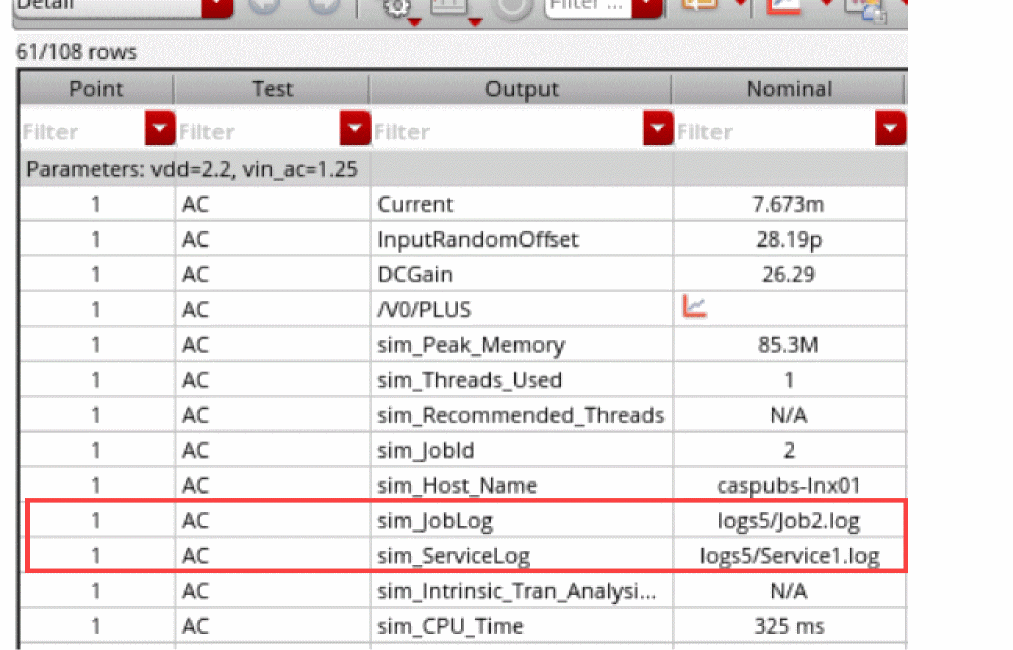Open the logs5/Job2.log link
Screen dimensions: 1013x650
click(789, 520)
